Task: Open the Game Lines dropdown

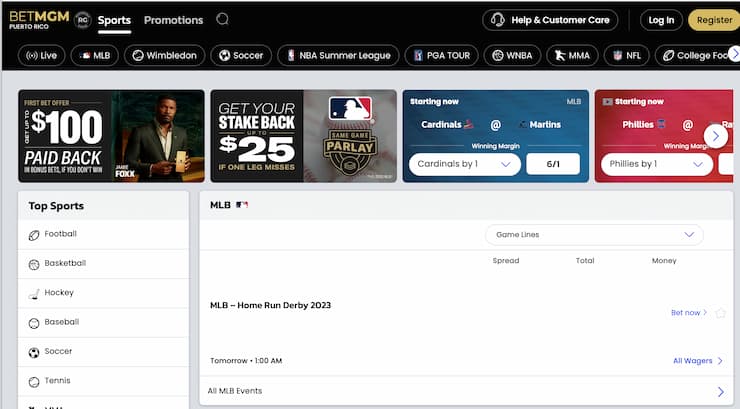Action: (x=594, y=234)
